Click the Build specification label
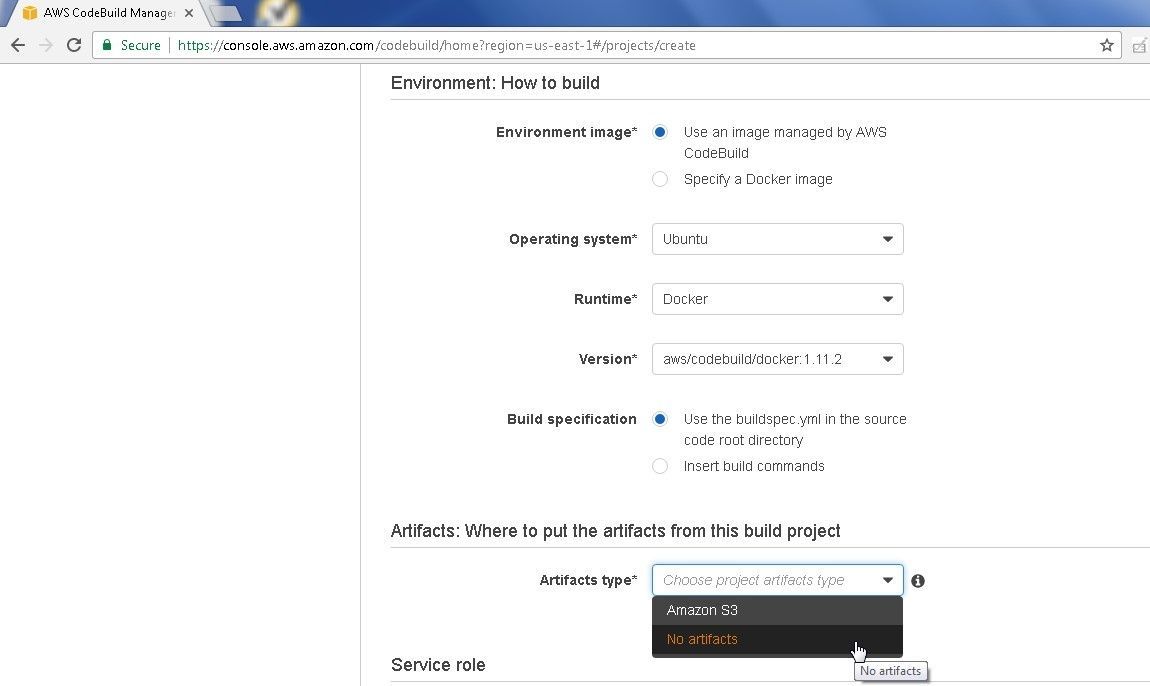 tap(571, 419)
